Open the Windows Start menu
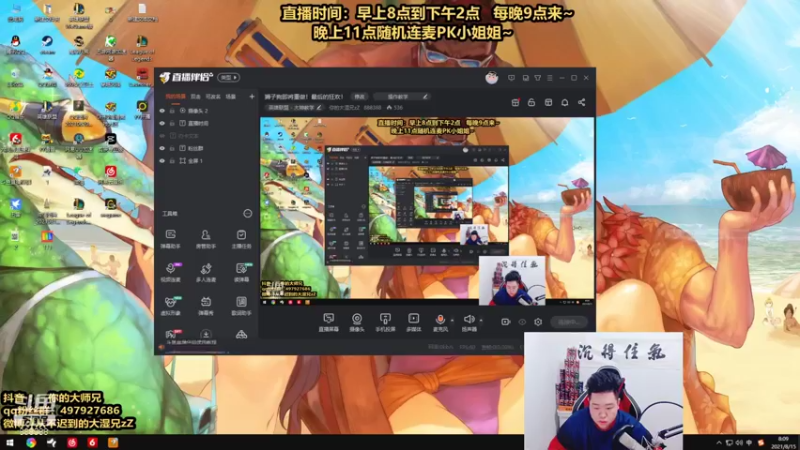 [10, 442]
